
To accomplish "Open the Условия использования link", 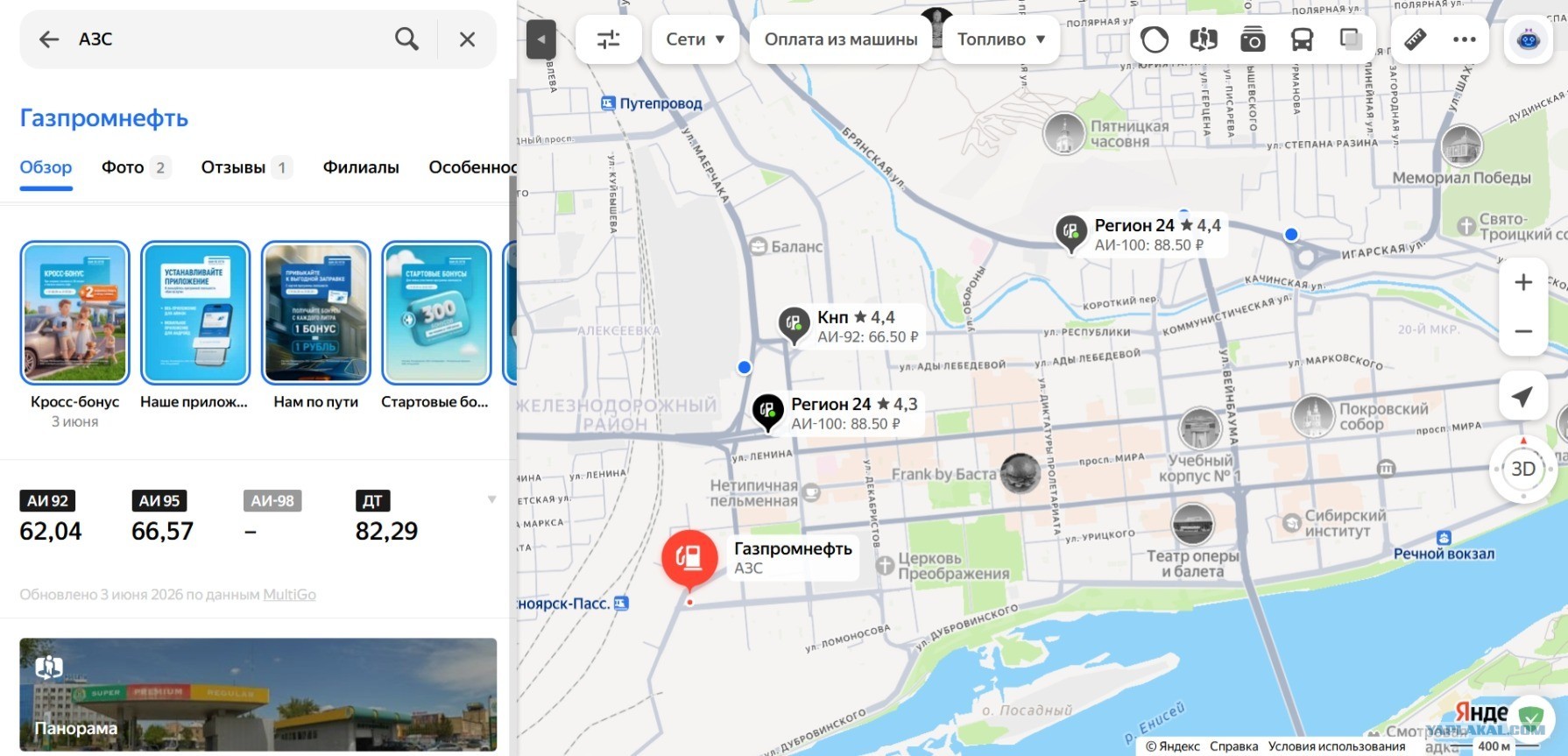I will click(1337, 746).
